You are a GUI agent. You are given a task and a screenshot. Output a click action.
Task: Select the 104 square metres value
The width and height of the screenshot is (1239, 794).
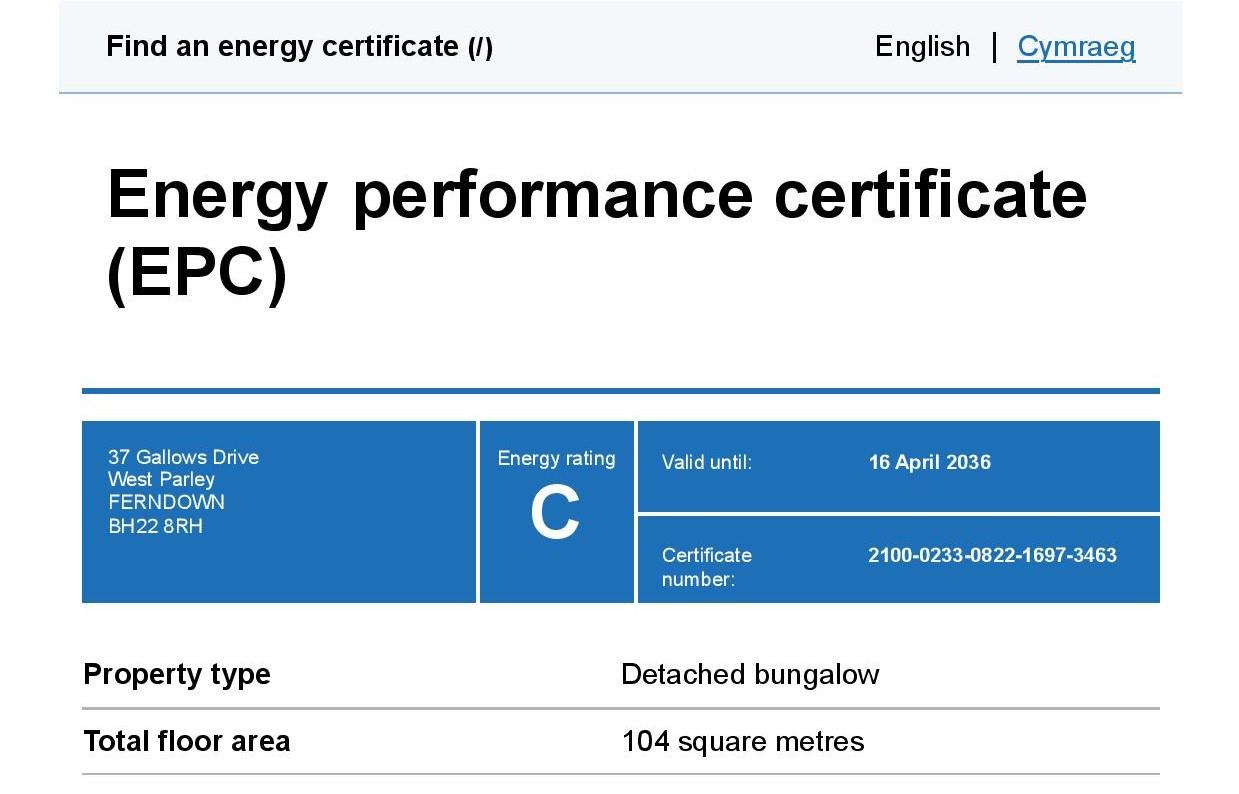point(743,741)
